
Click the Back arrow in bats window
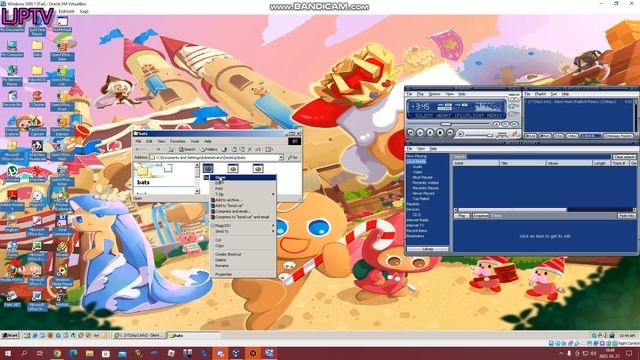138,149
